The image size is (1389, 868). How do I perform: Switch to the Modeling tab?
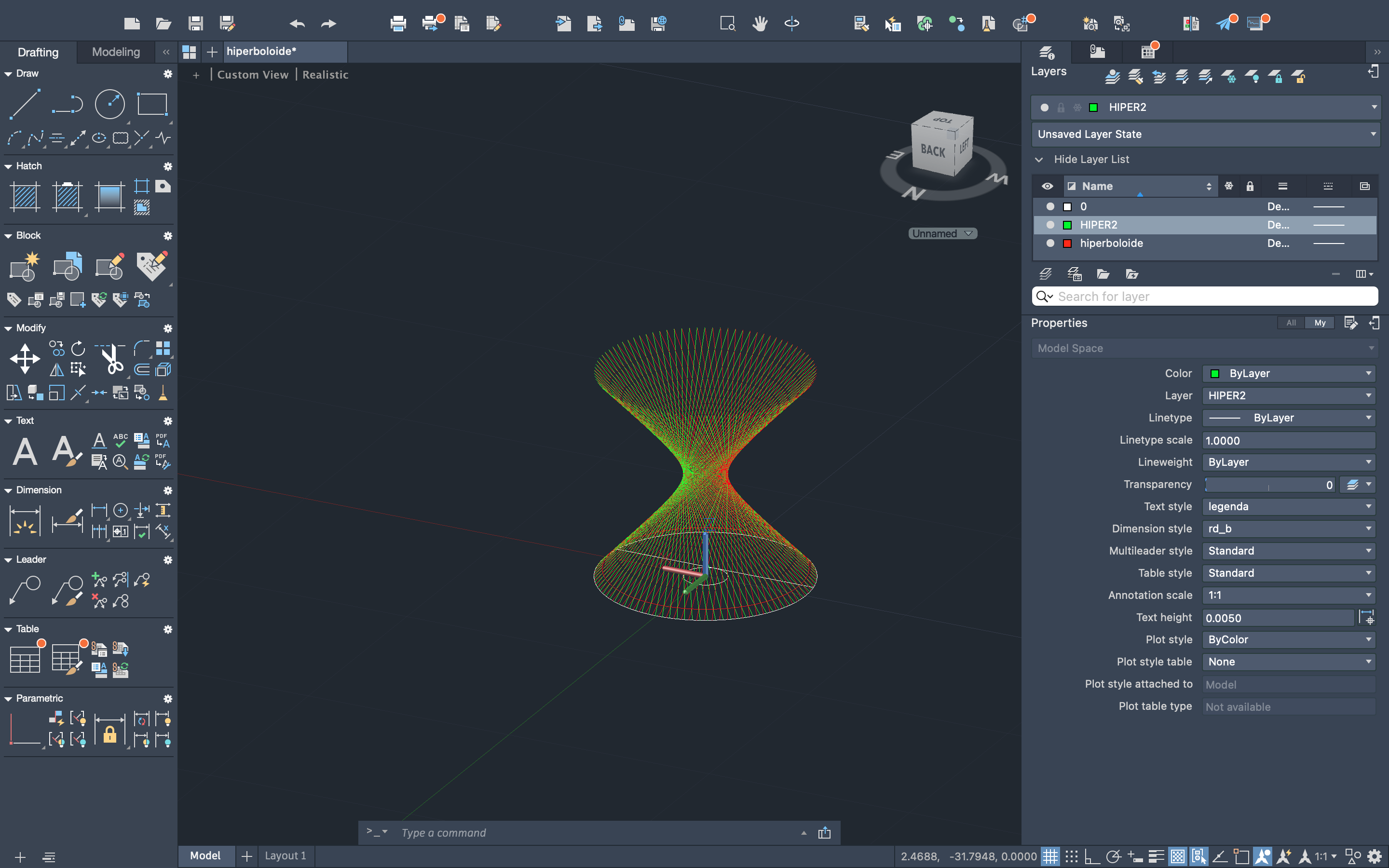(116, 52)
